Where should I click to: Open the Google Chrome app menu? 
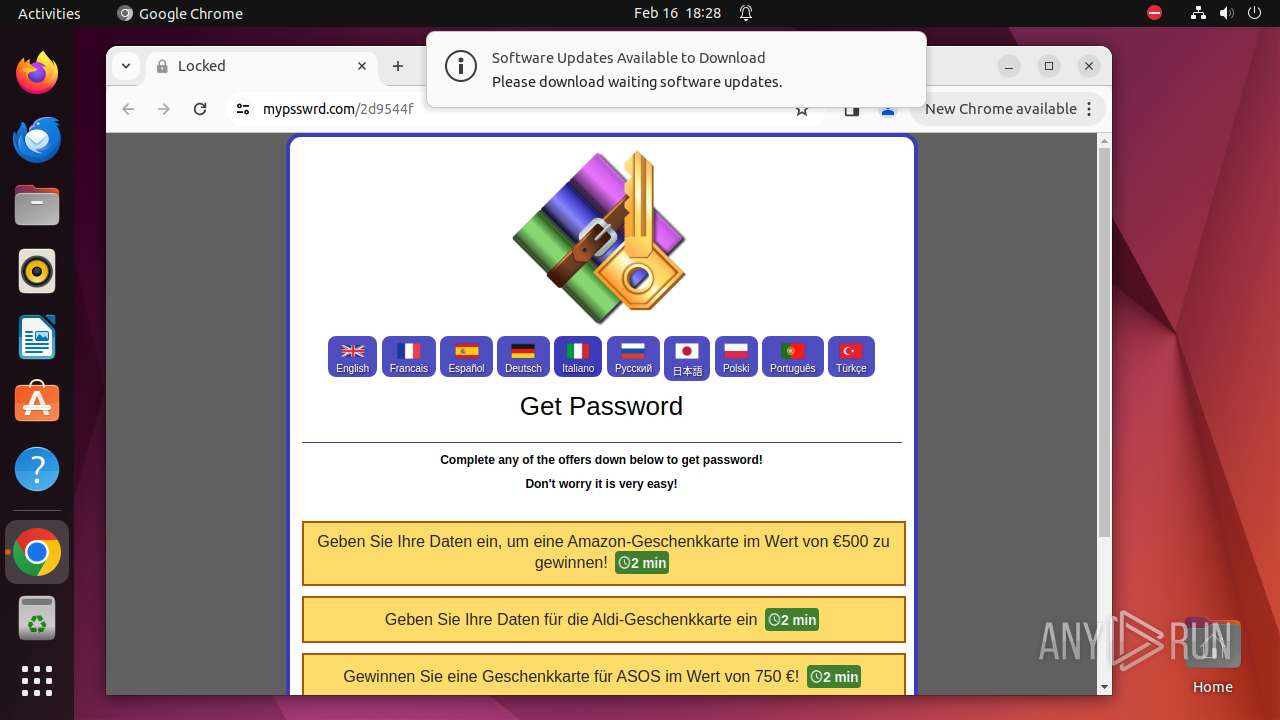(180, 13)
